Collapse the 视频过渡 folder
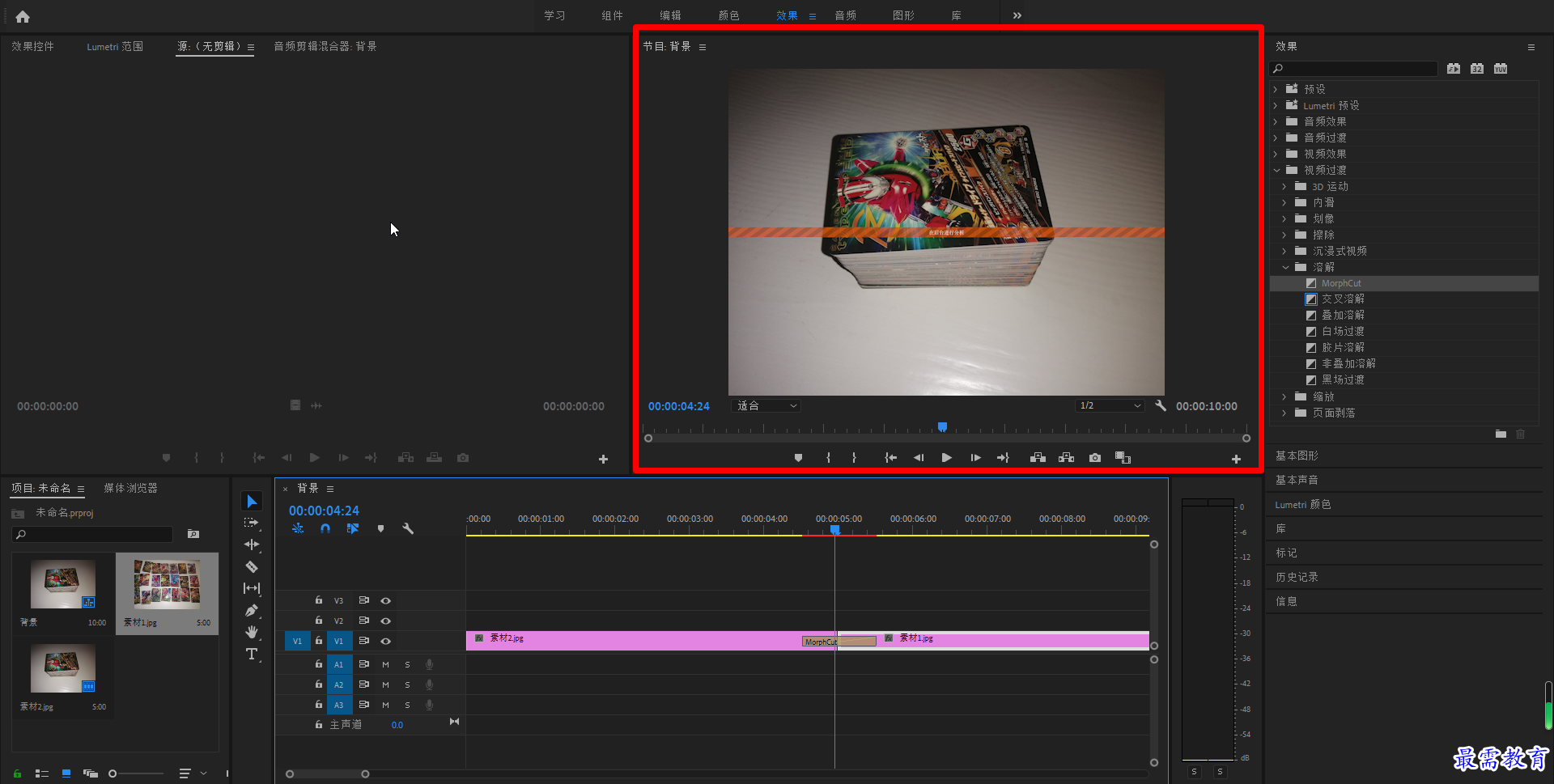Viewport: 1554px width, 784px height. pos(1276,170)
